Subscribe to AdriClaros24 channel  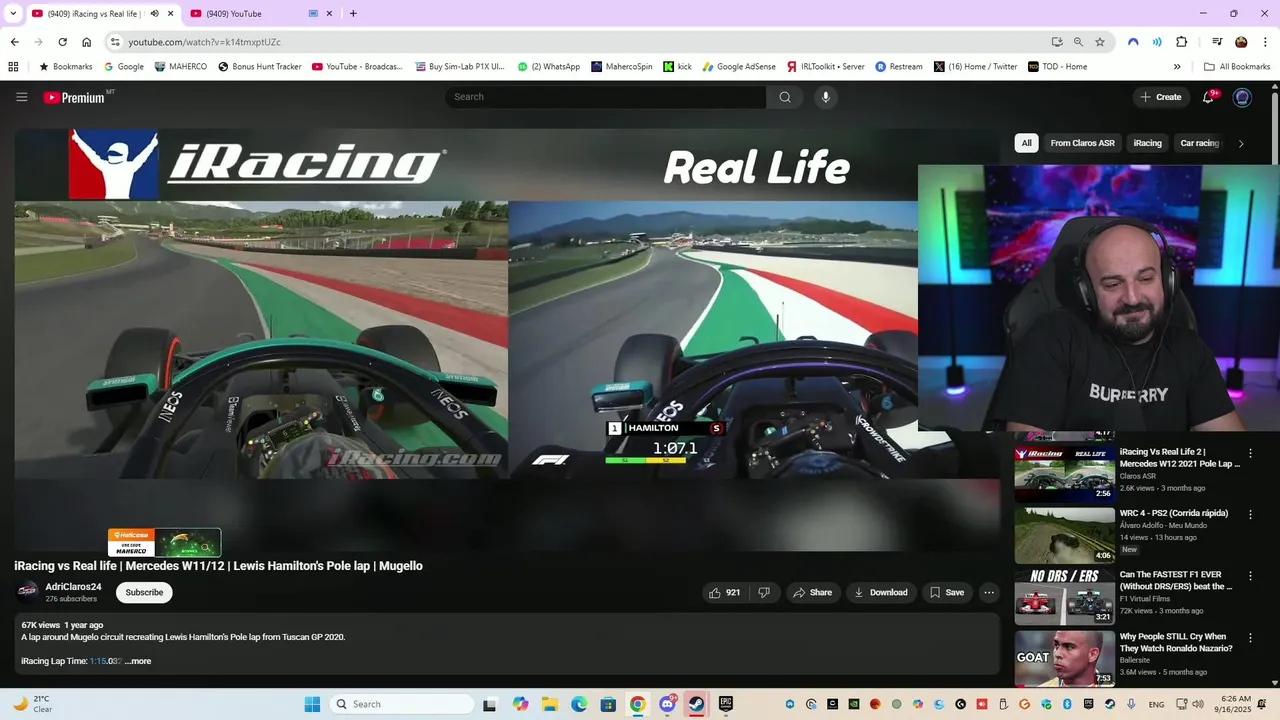144,592
